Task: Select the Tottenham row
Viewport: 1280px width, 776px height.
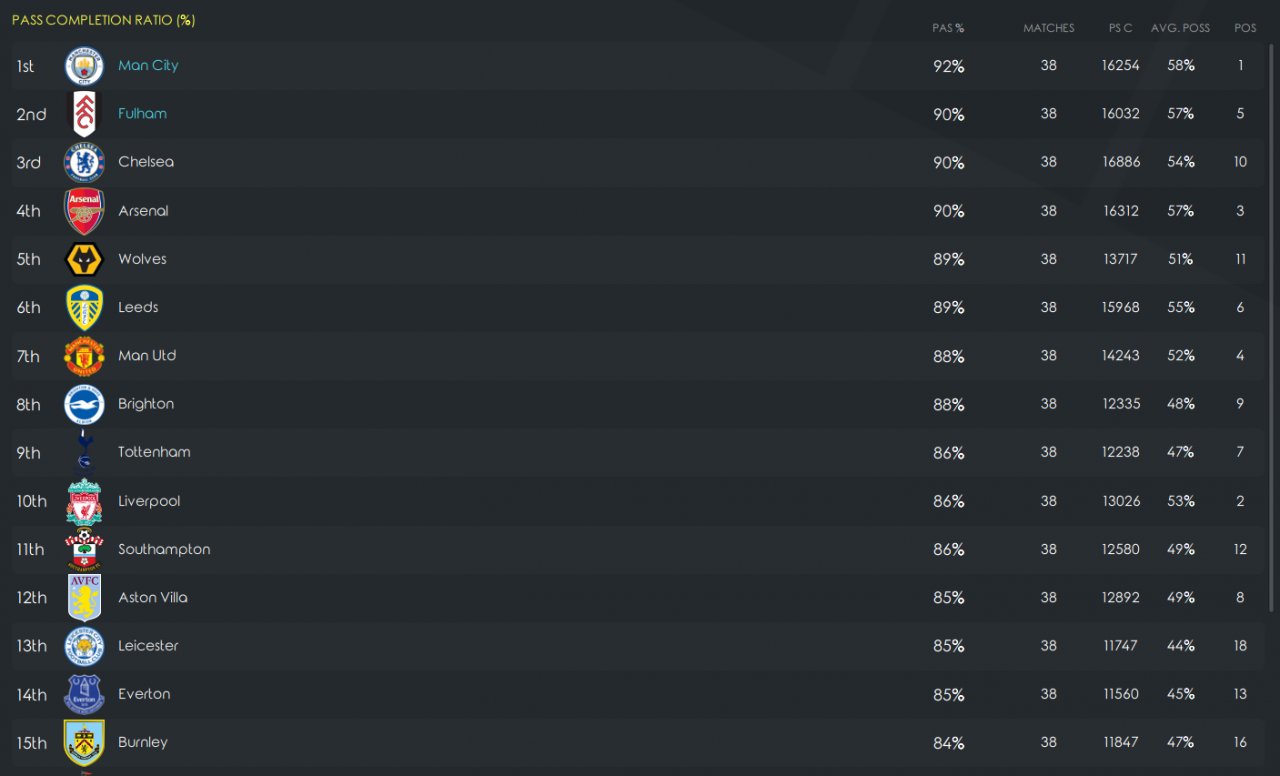Action: [638, 452]
